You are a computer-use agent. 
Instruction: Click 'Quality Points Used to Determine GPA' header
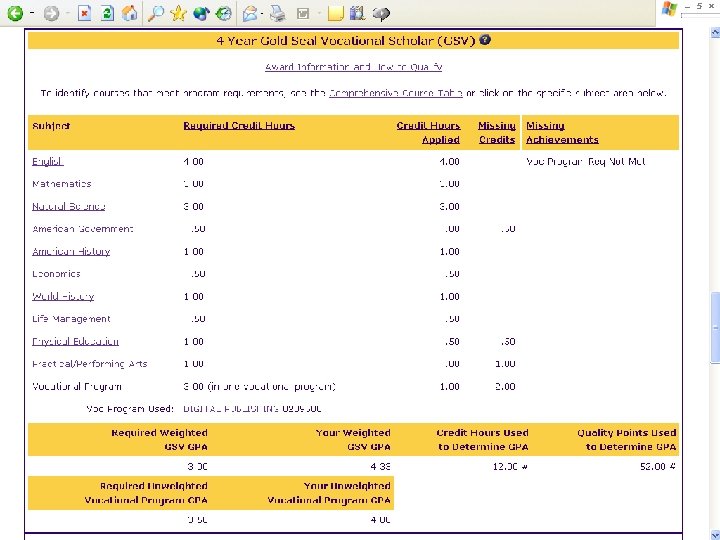626,439
